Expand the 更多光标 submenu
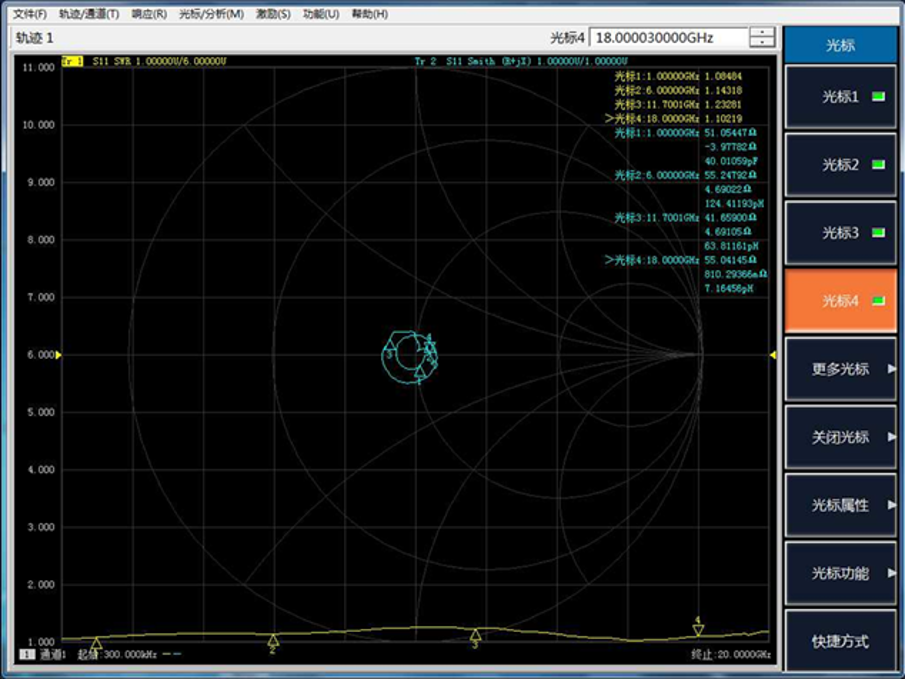This screenshot has height=679, width=905. click(840, 369)
